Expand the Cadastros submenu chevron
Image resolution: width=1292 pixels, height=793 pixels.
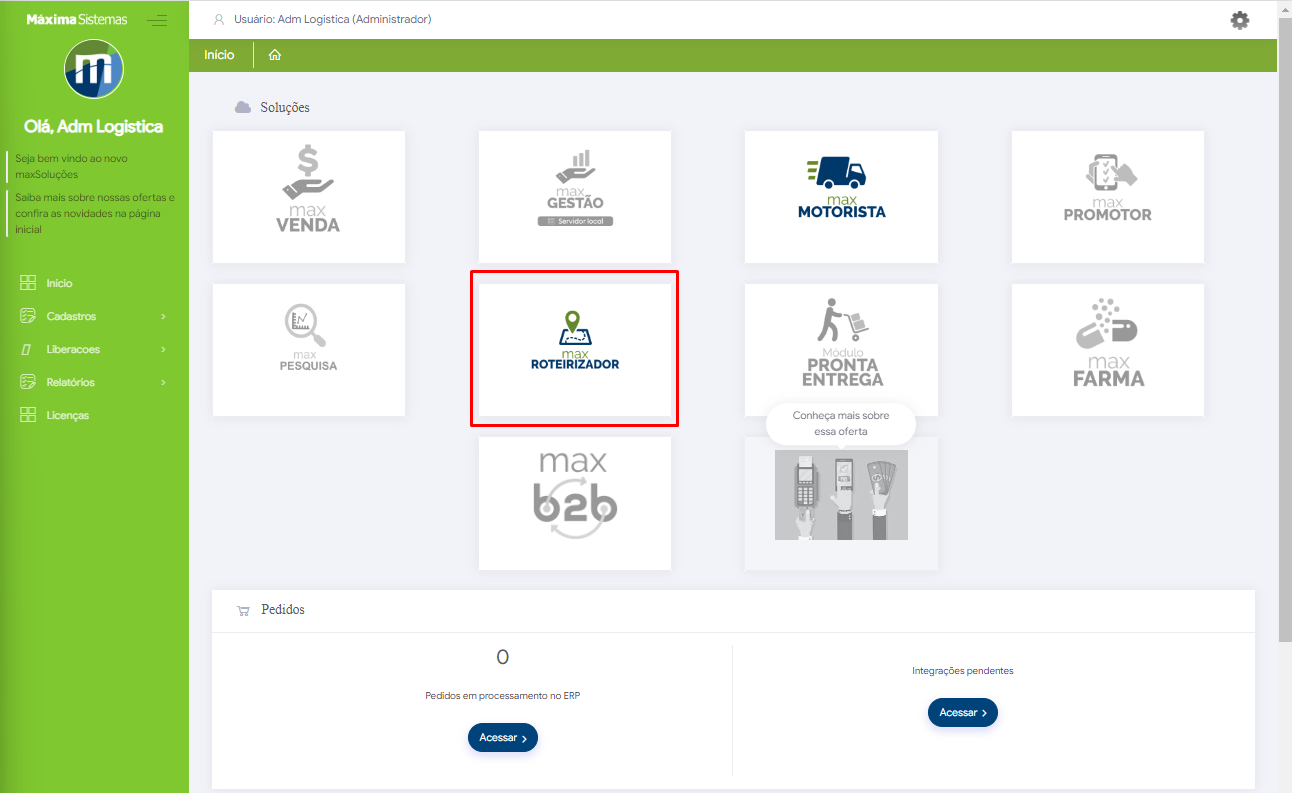click(x=163, y=317)
